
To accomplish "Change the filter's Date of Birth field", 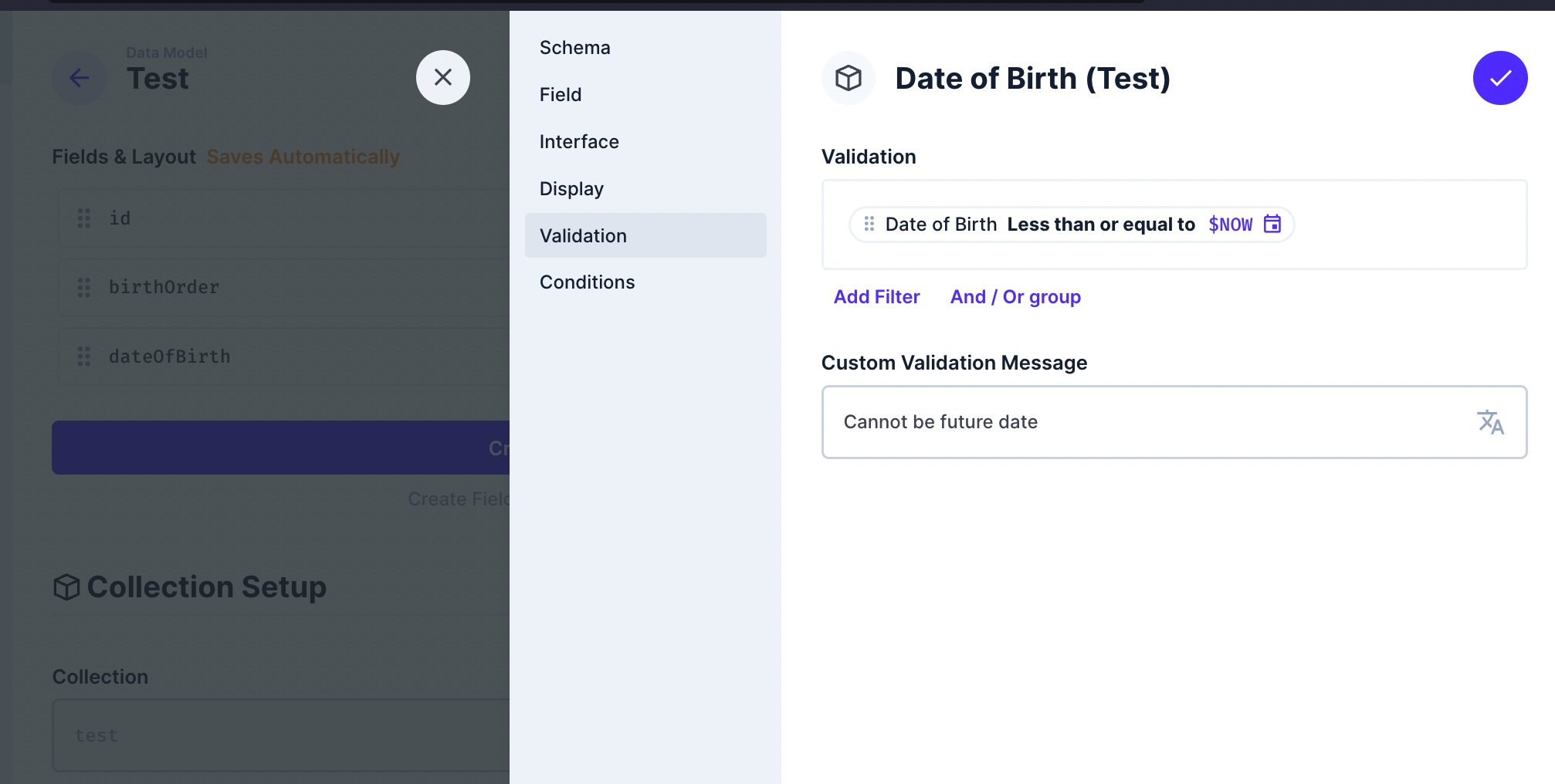I will [941, 225].
